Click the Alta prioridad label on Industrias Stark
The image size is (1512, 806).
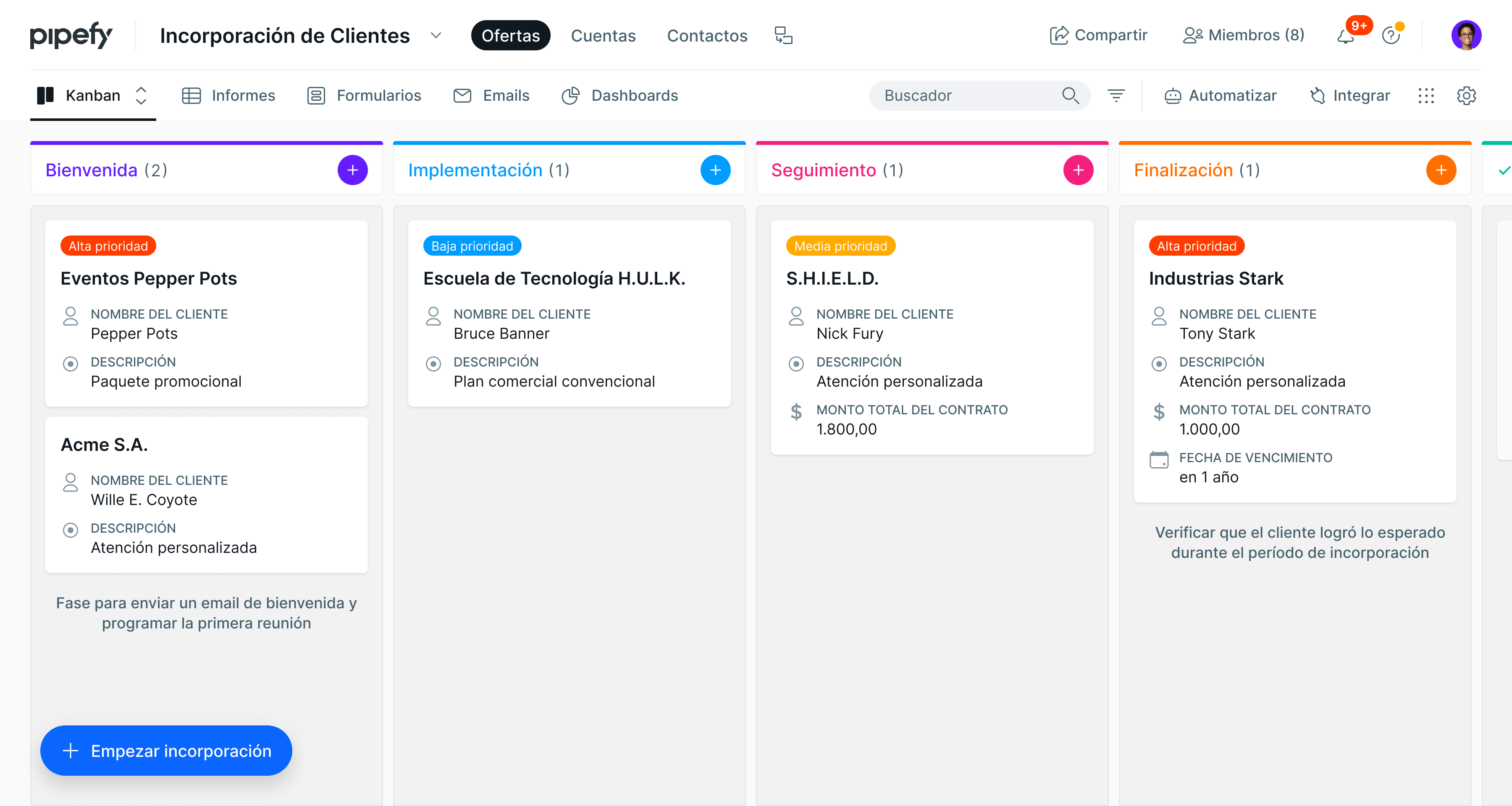1196,246
